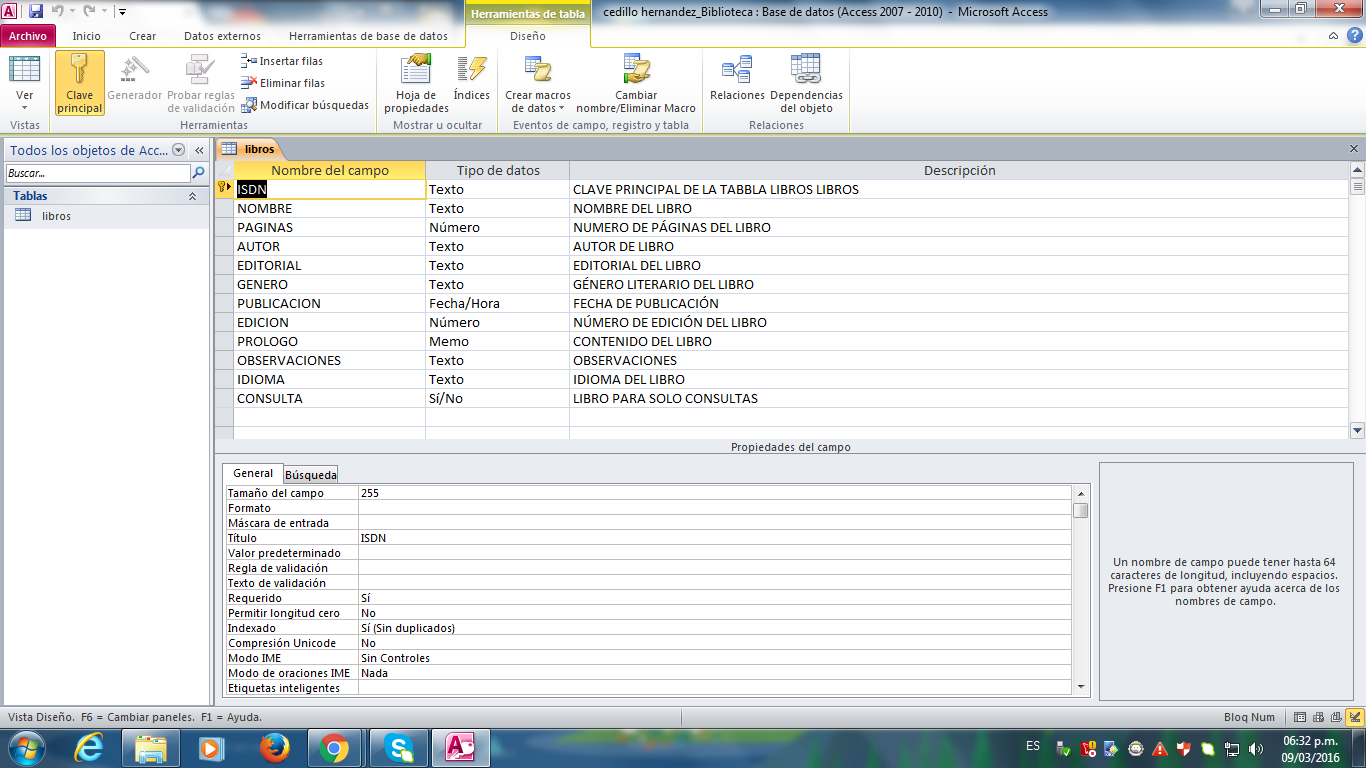Screen dimensions: 1366x768
Task: Expand the Ver view dropdown
Action: coord(25,106)
